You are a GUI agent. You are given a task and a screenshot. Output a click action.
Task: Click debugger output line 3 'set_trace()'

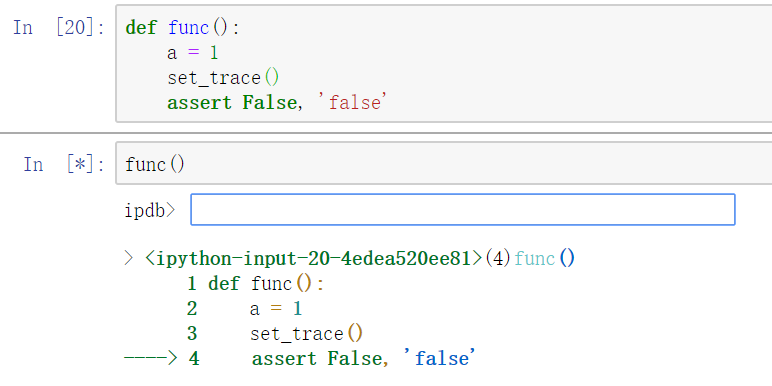click(x=275, y=334)
